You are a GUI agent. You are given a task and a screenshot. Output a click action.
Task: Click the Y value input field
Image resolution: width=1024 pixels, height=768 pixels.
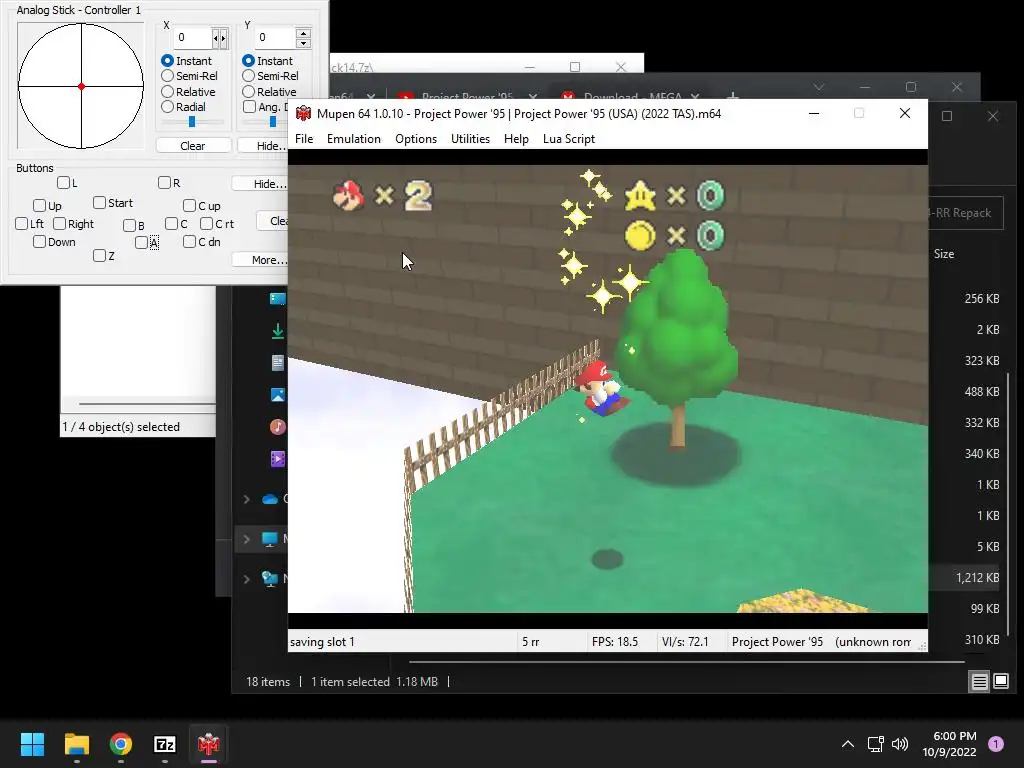(275, 38)
